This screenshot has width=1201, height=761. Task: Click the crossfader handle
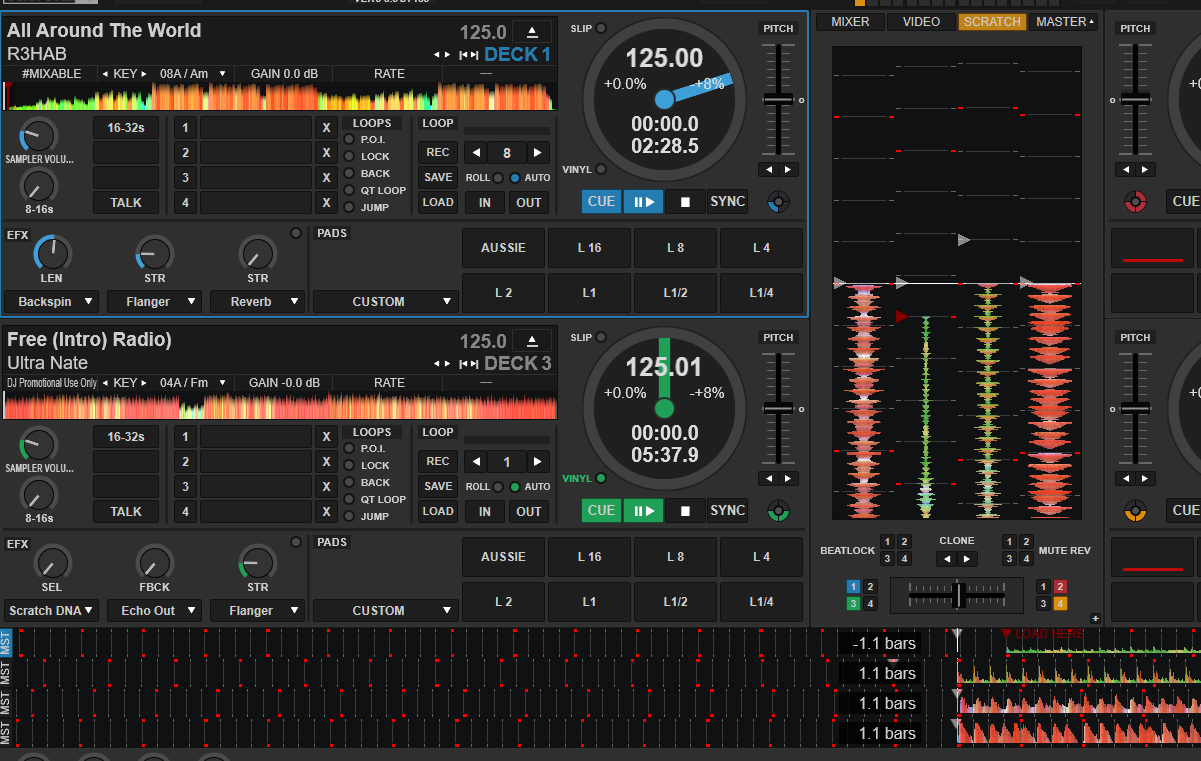(x=958, y=595)
